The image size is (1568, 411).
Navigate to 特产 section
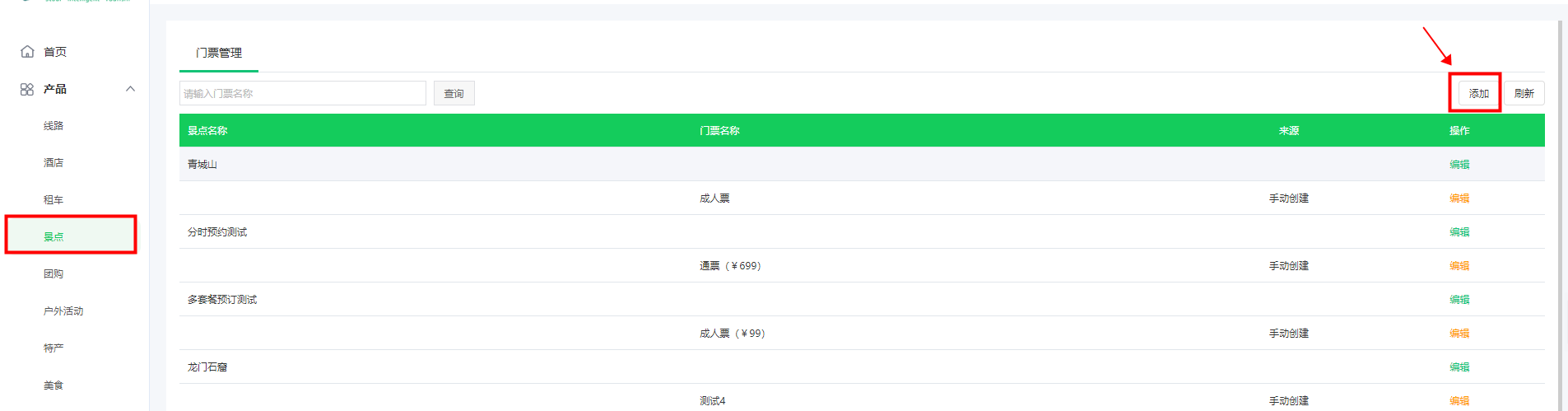coord(54,348)
